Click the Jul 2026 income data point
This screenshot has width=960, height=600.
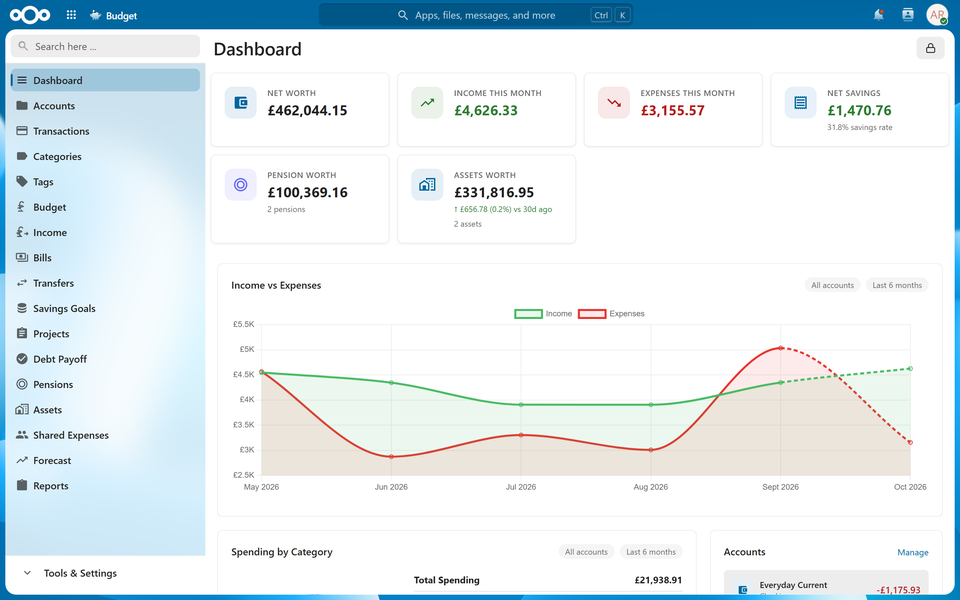(521, 405)
